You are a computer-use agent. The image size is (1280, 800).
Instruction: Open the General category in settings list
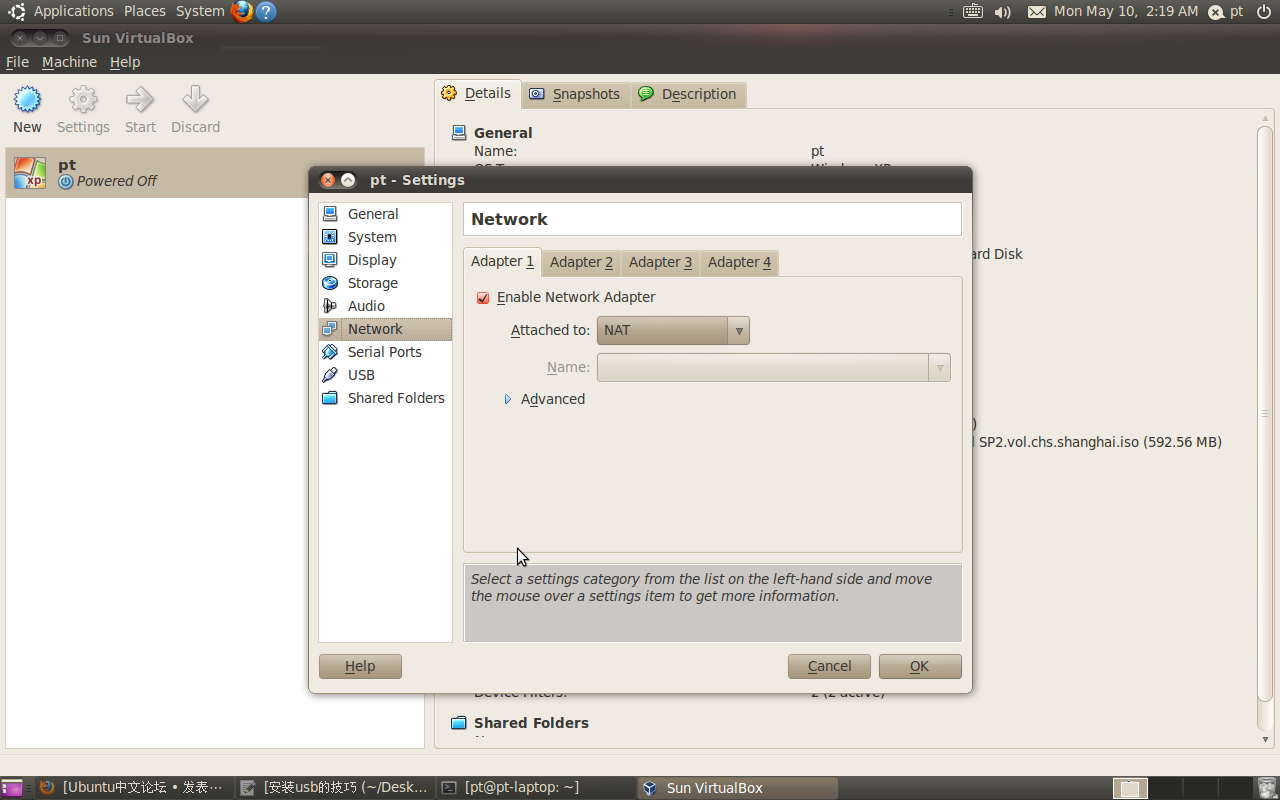coord(385,214)
